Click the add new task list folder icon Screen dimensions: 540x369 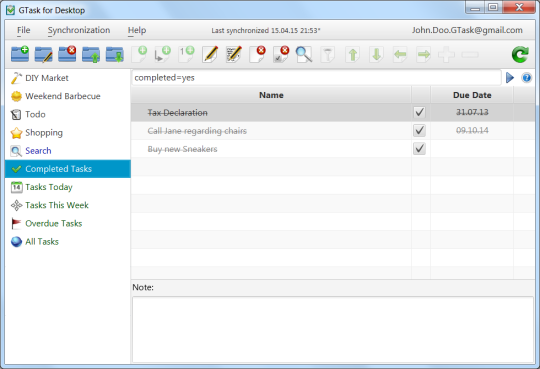[x=20, y=54]
